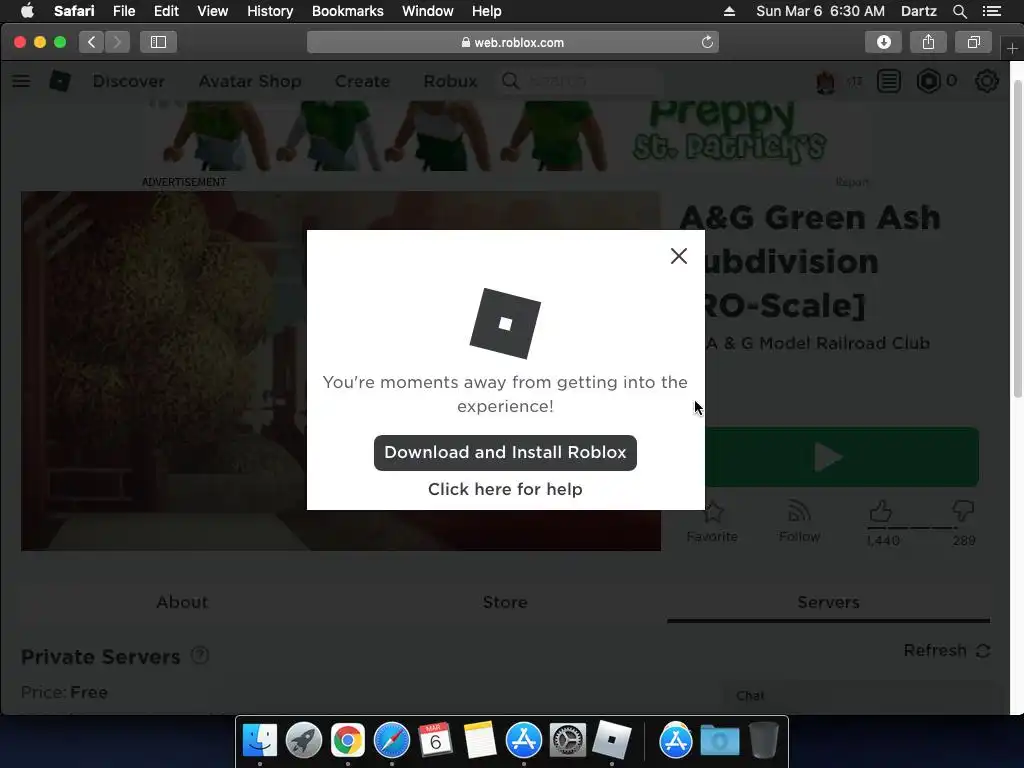1024x768 pixels.
Task: Click the Roblox logo in the dialog
Action: [505, 323]
